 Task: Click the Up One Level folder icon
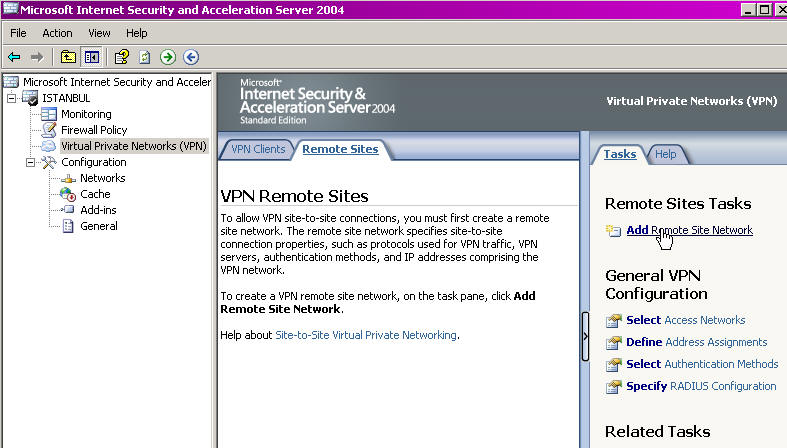point(68,57)
